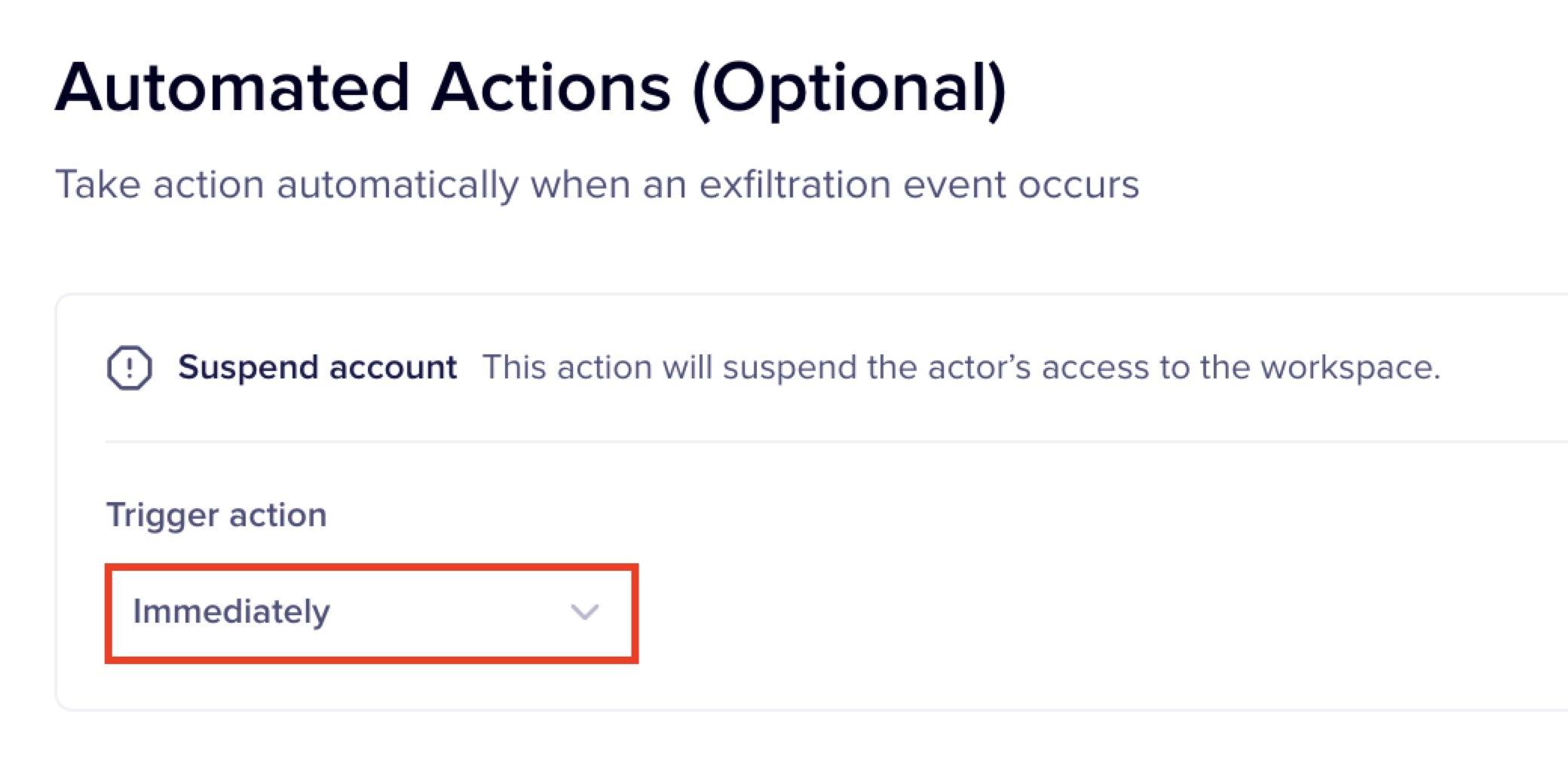Screen dimensions: 1568x769
Task: Select the Suspend account label
Action: [x=317, y=368]
